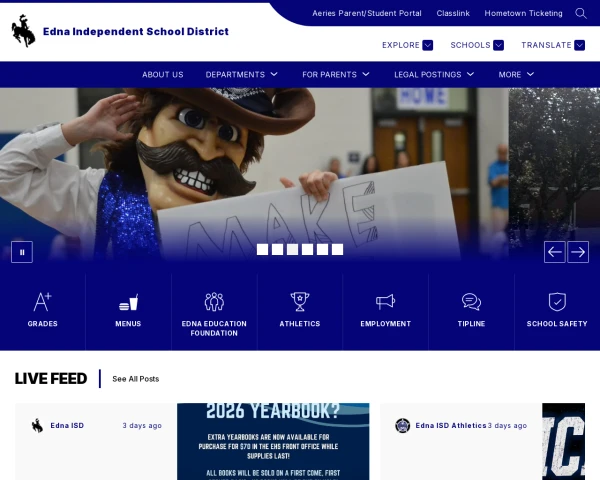Select the sixth slide indicator
This screenshot has height=480, width=600.
(338, 250)
